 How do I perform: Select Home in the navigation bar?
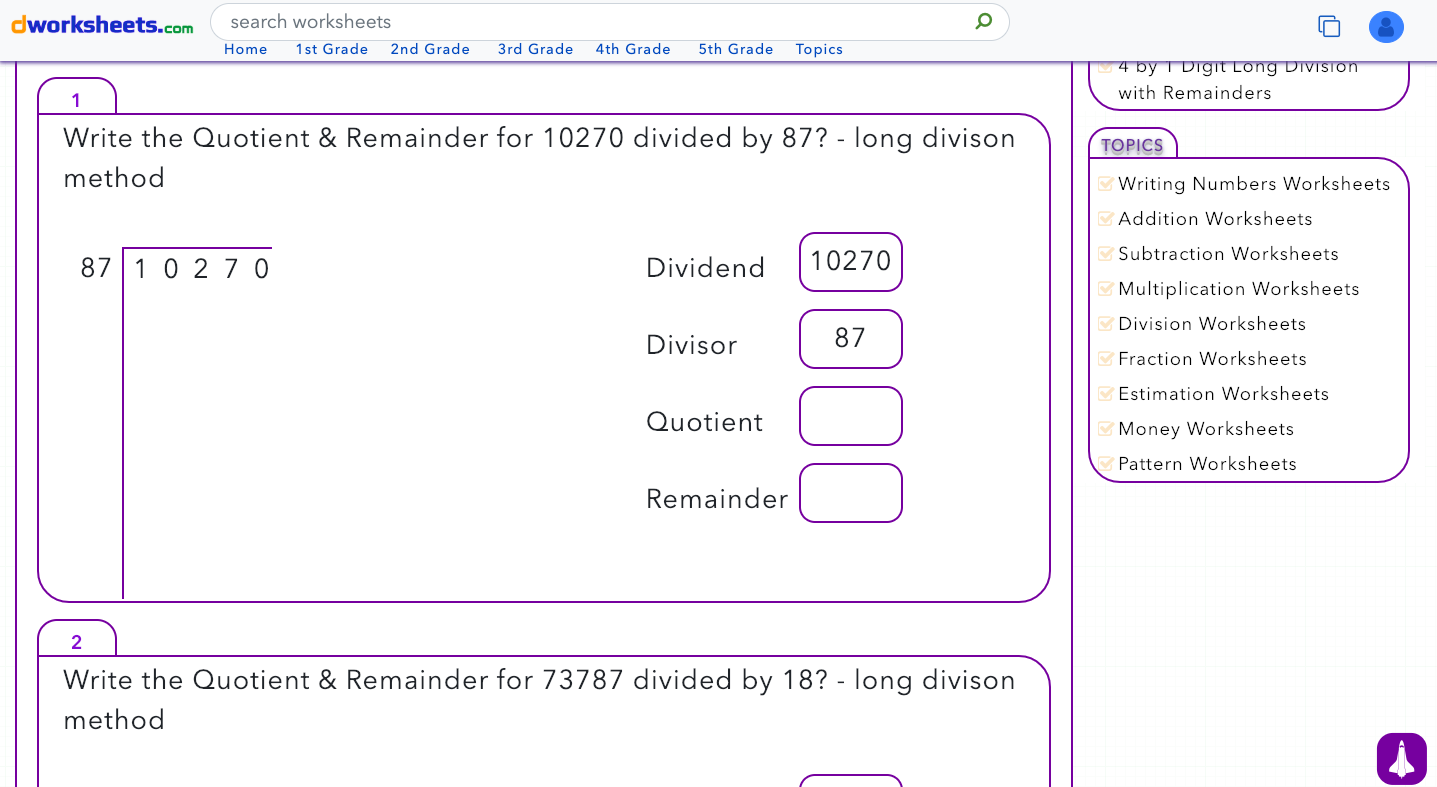coord(245,49)
